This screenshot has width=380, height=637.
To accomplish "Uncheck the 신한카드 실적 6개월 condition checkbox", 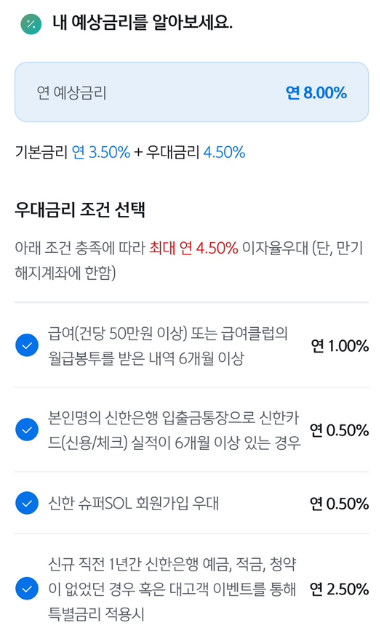I will tap(27, 430).
